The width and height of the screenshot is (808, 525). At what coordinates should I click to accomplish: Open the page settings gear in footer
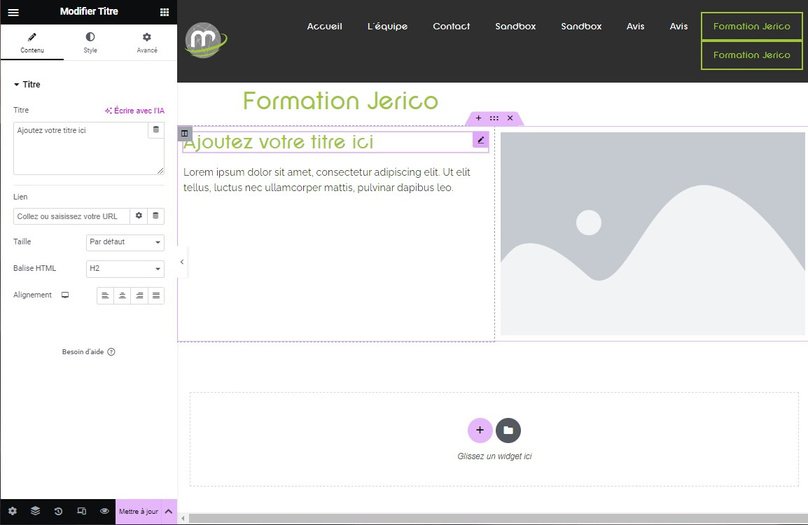pos(12,511)
